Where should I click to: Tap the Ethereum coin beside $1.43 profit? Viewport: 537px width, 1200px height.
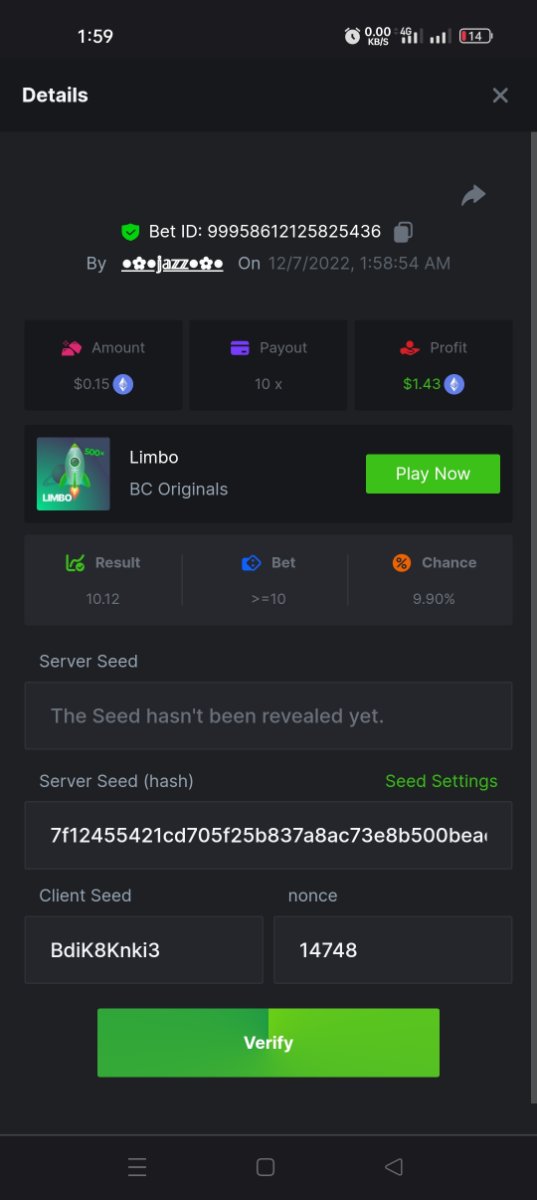click(454, 384)
